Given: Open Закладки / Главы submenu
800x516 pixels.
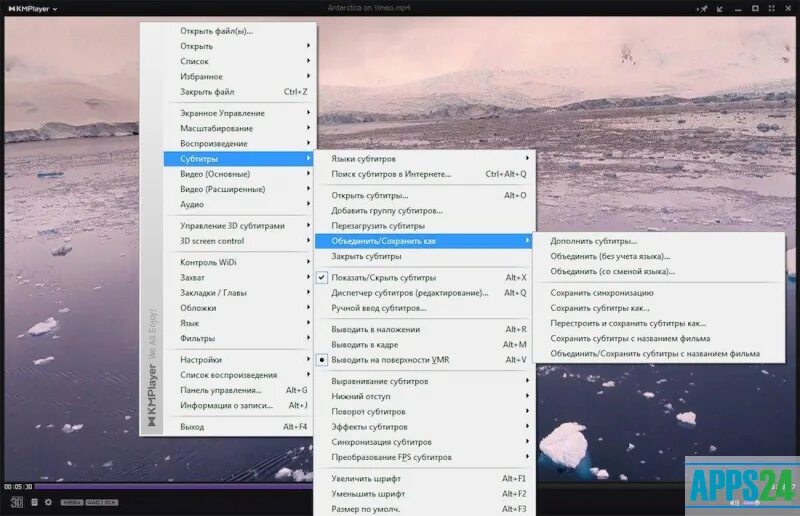Looking at the screenshot, I should (239, 293).
